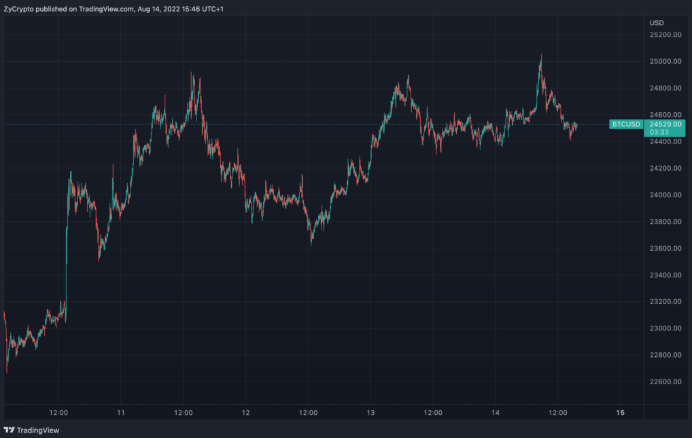Click the 23000.00 price axis label
Viewport: 692px width, 438px height.
click(666, 328)
